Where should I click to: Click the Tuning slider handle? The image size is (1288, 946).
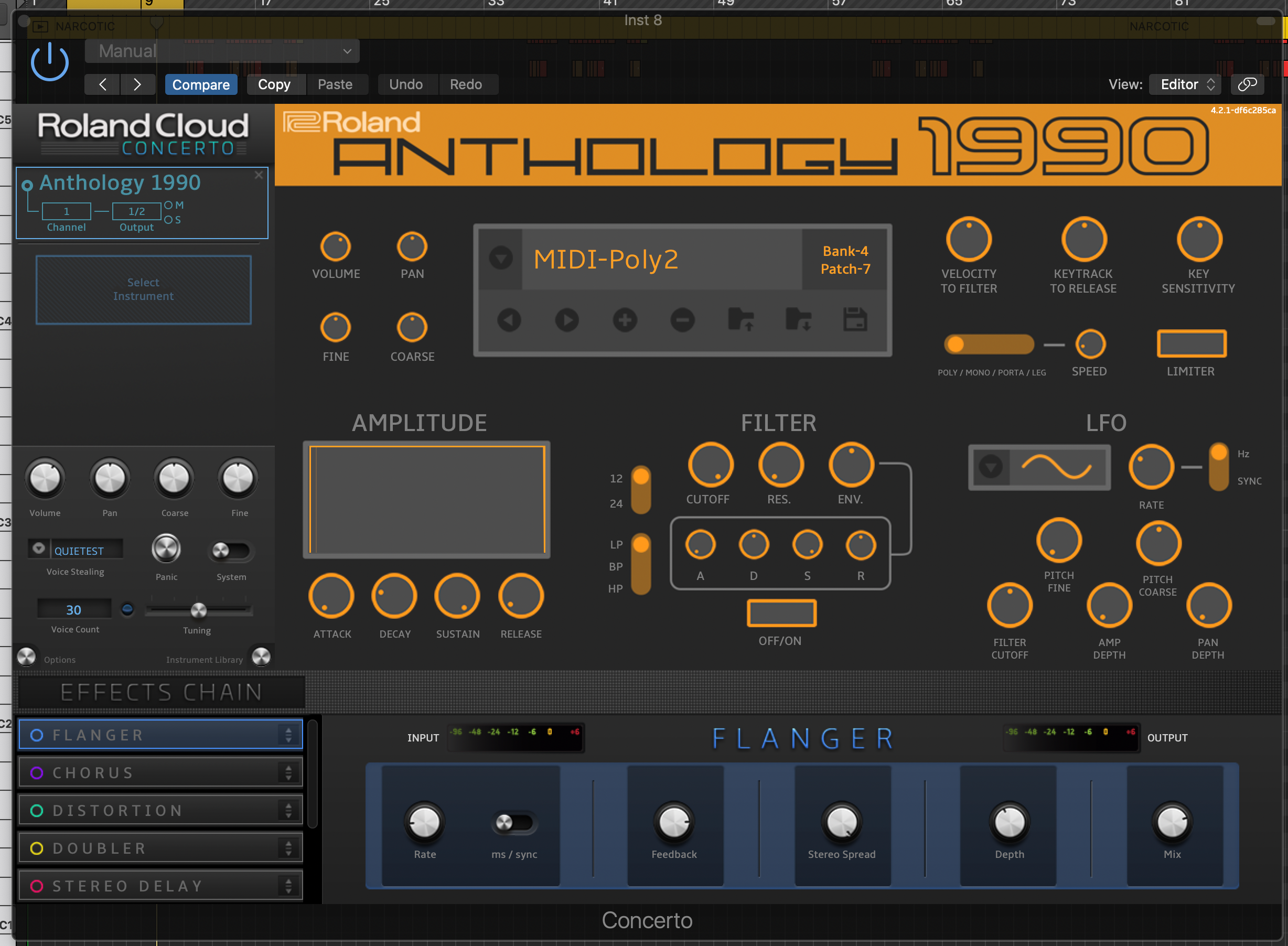tap(199, 610)
